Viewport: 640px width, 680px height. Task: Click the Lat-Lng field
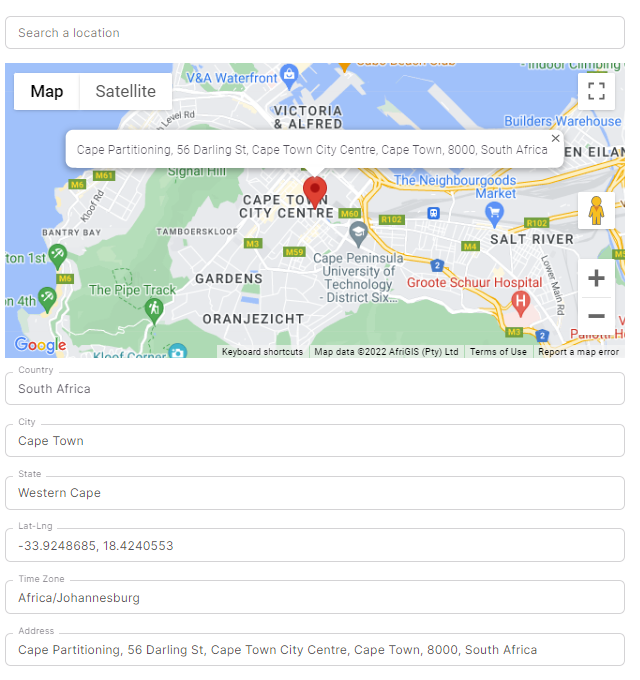tap(315, 545)
